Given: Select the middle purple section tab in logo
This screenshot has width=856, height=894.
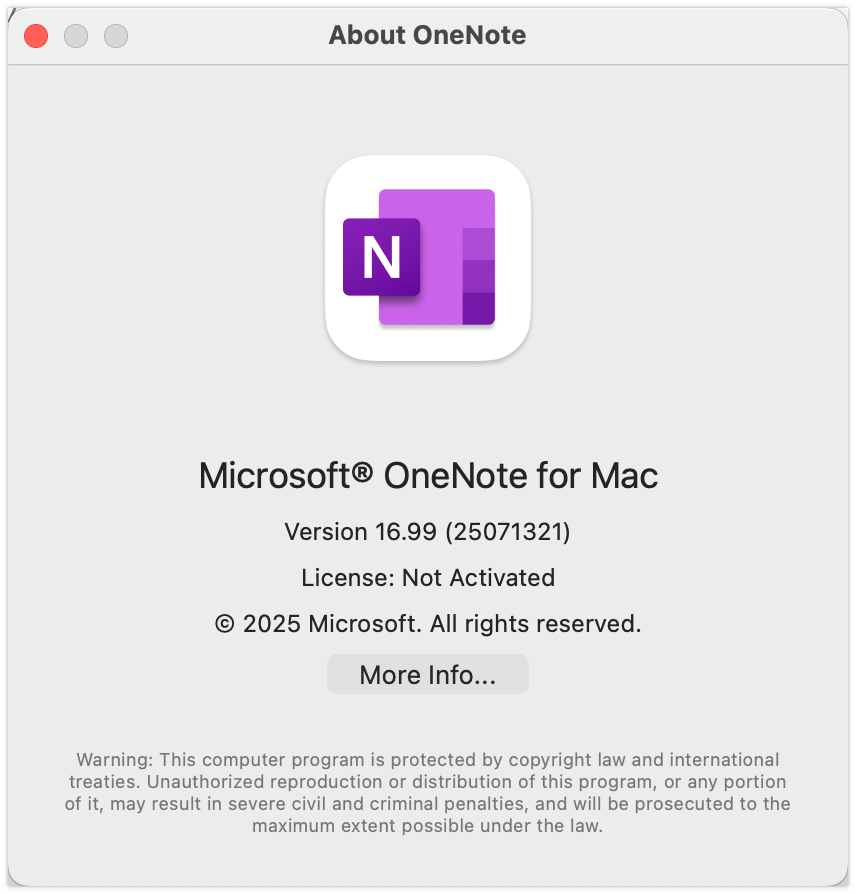Looking at the screenshot, I should click(478, 277).
